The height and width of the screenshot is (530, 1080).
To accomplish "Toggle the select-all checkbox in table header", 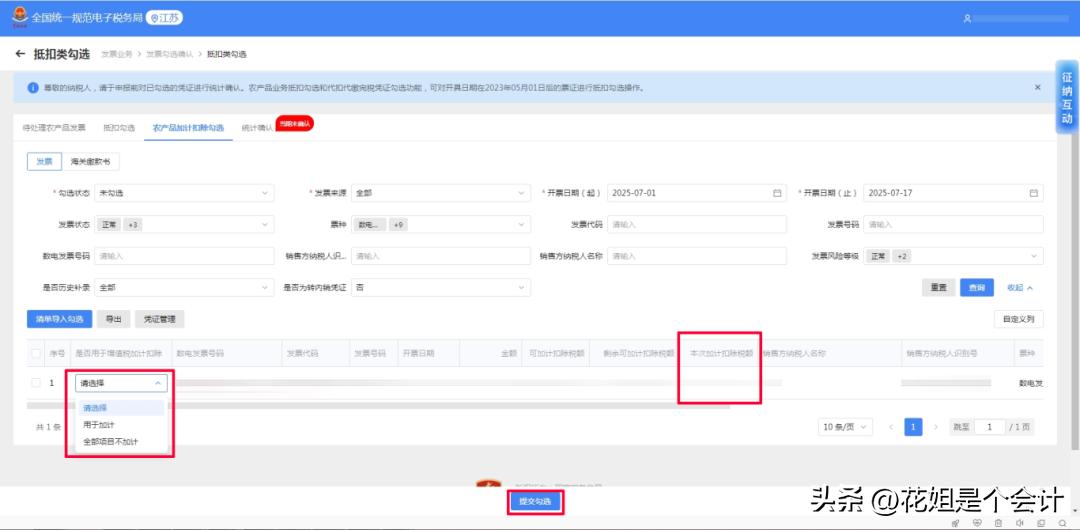I will [x=36, y=354].
